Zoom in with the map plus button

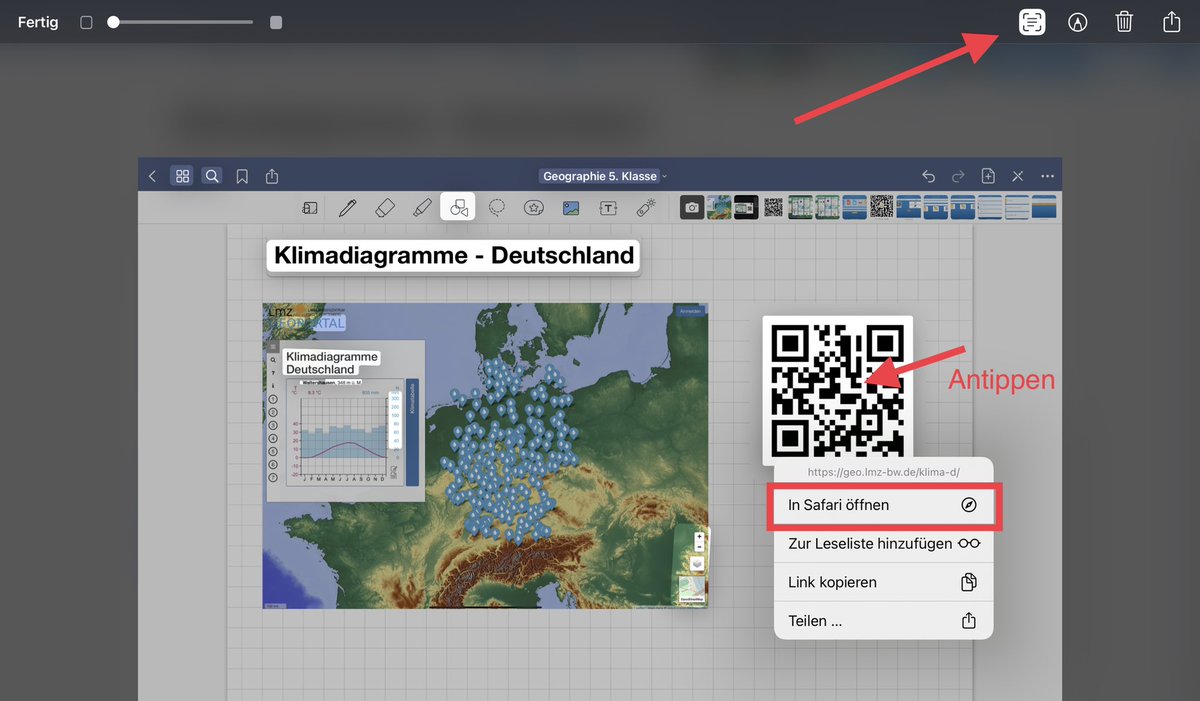(699, 537)
